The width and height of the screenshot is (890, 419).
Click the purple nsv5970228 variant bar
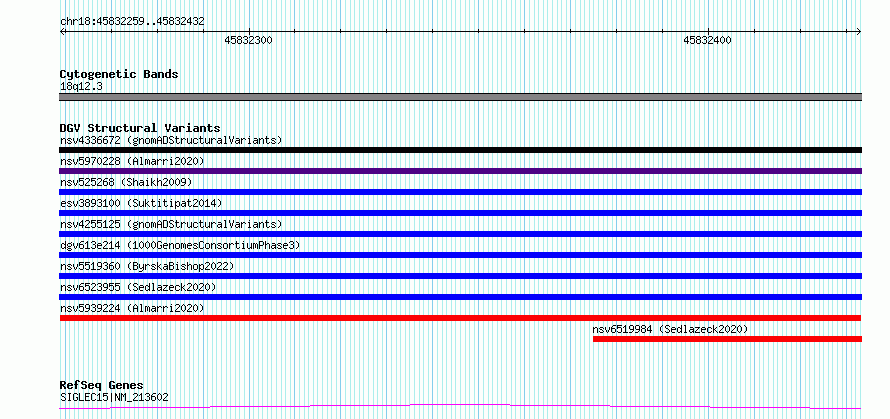pos(460,171)
